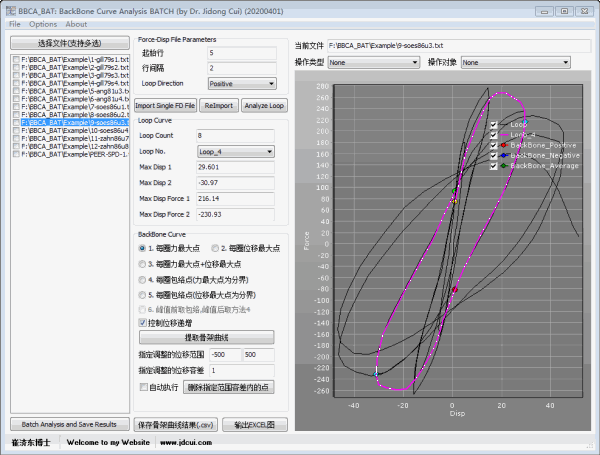Click the red BackBone_Positive legend marker
The image size is (600, 455).
click(x=504, y=145)
